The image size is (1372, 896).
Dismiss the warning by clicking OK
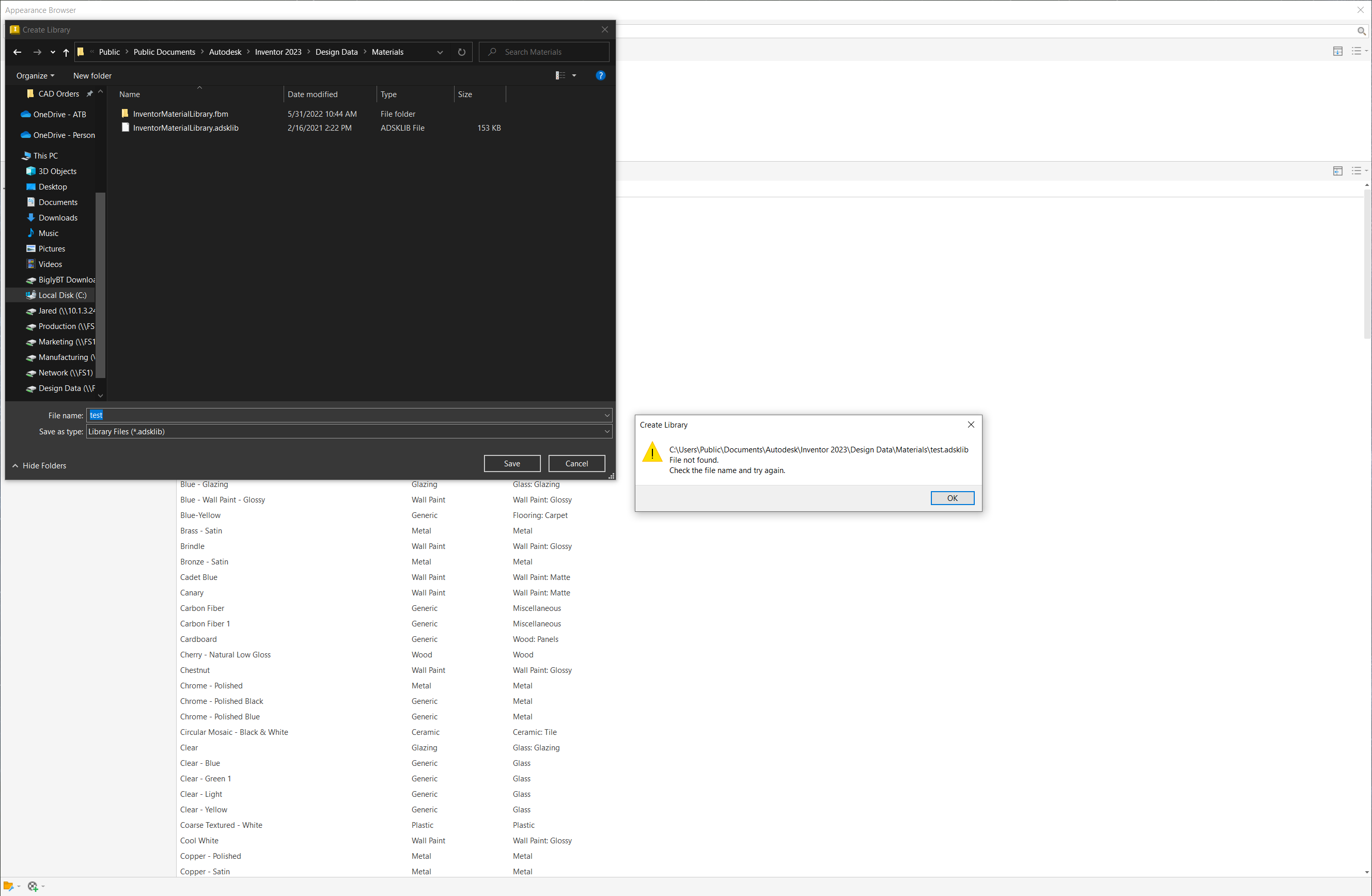pyautogui.click(x=952, y=498)
